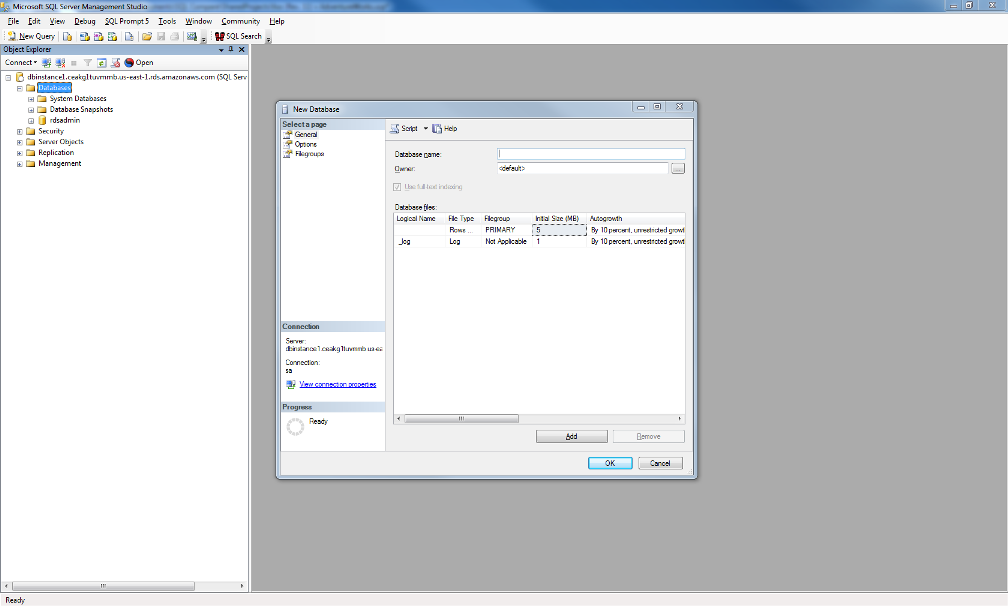This screenshot has height=606, width=1008.
Task: Select the Filegroups page in New Database
Action: (x=309, y=154)
